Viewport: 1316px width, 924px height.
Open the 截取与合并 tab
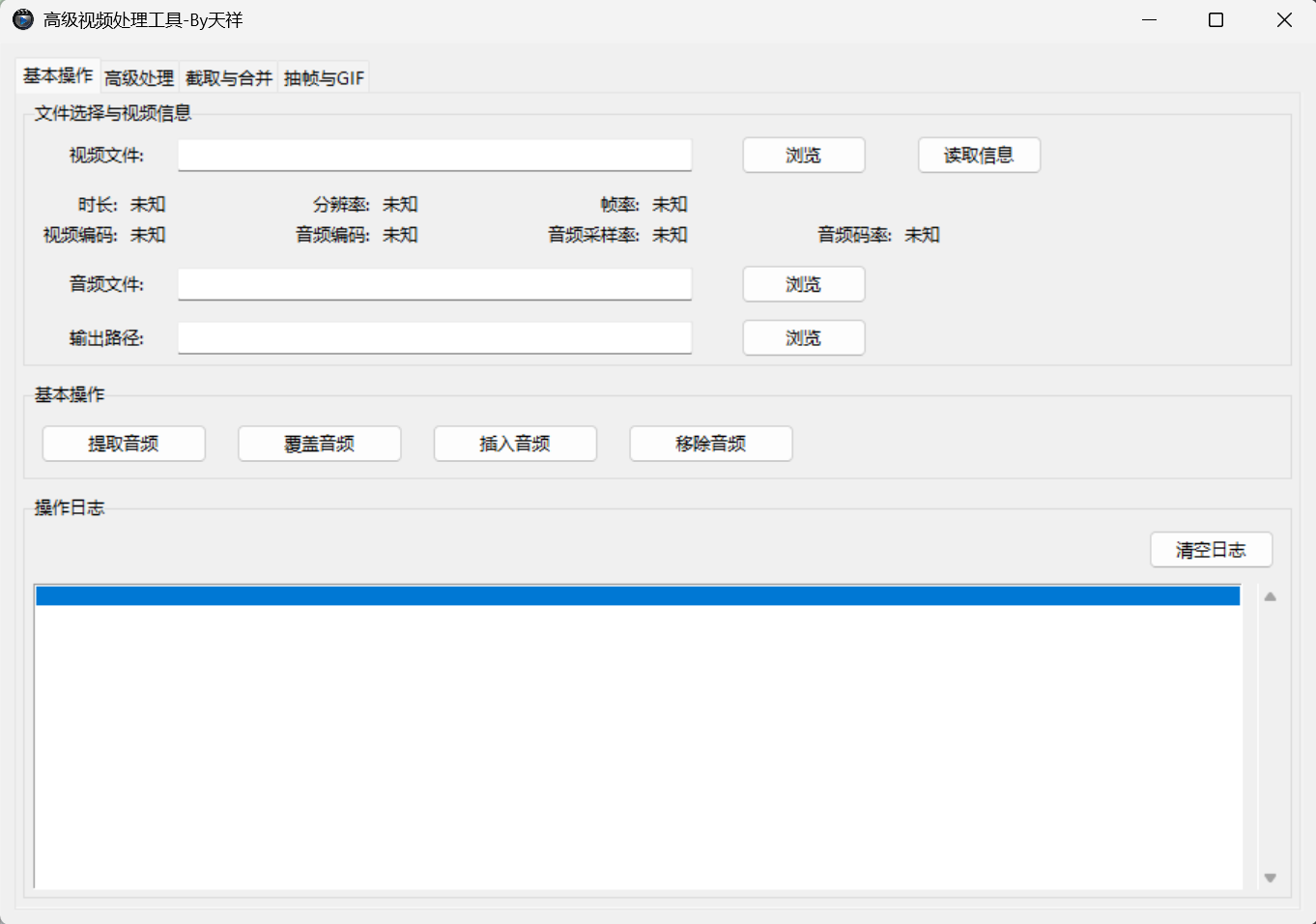click(228, 77)
